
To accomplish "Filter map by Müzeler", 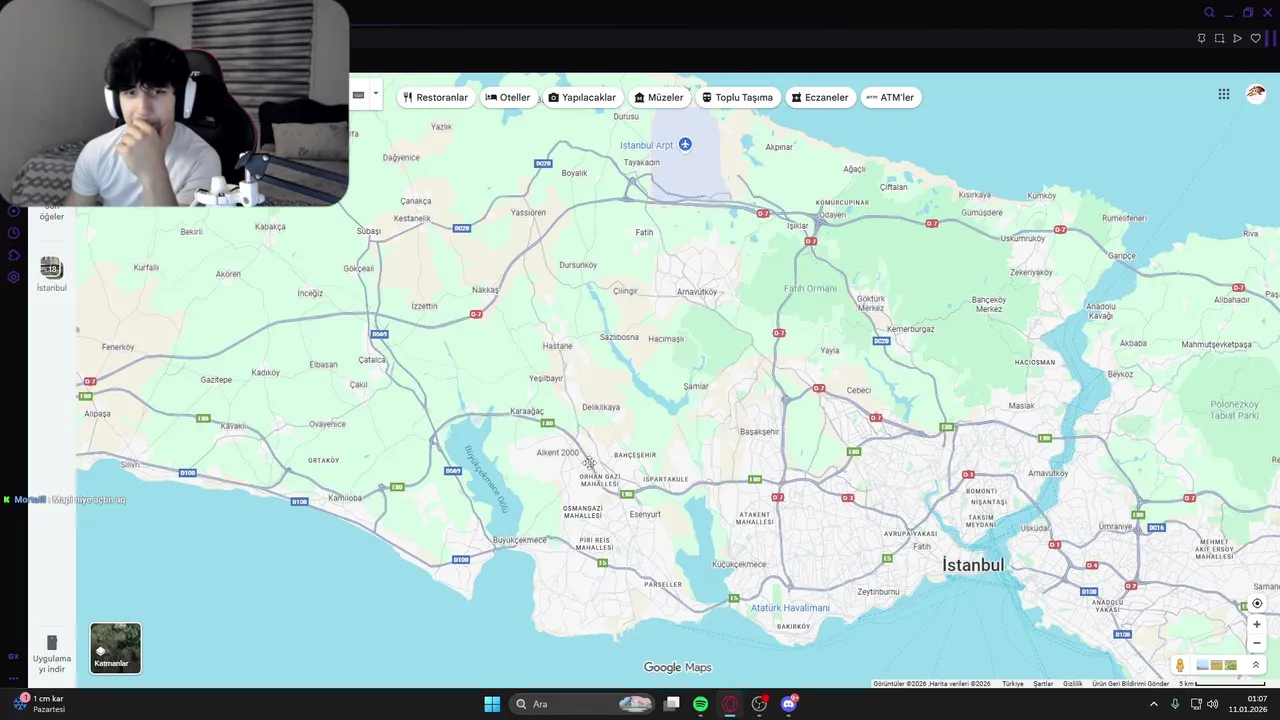I will [x=659, y=97].
